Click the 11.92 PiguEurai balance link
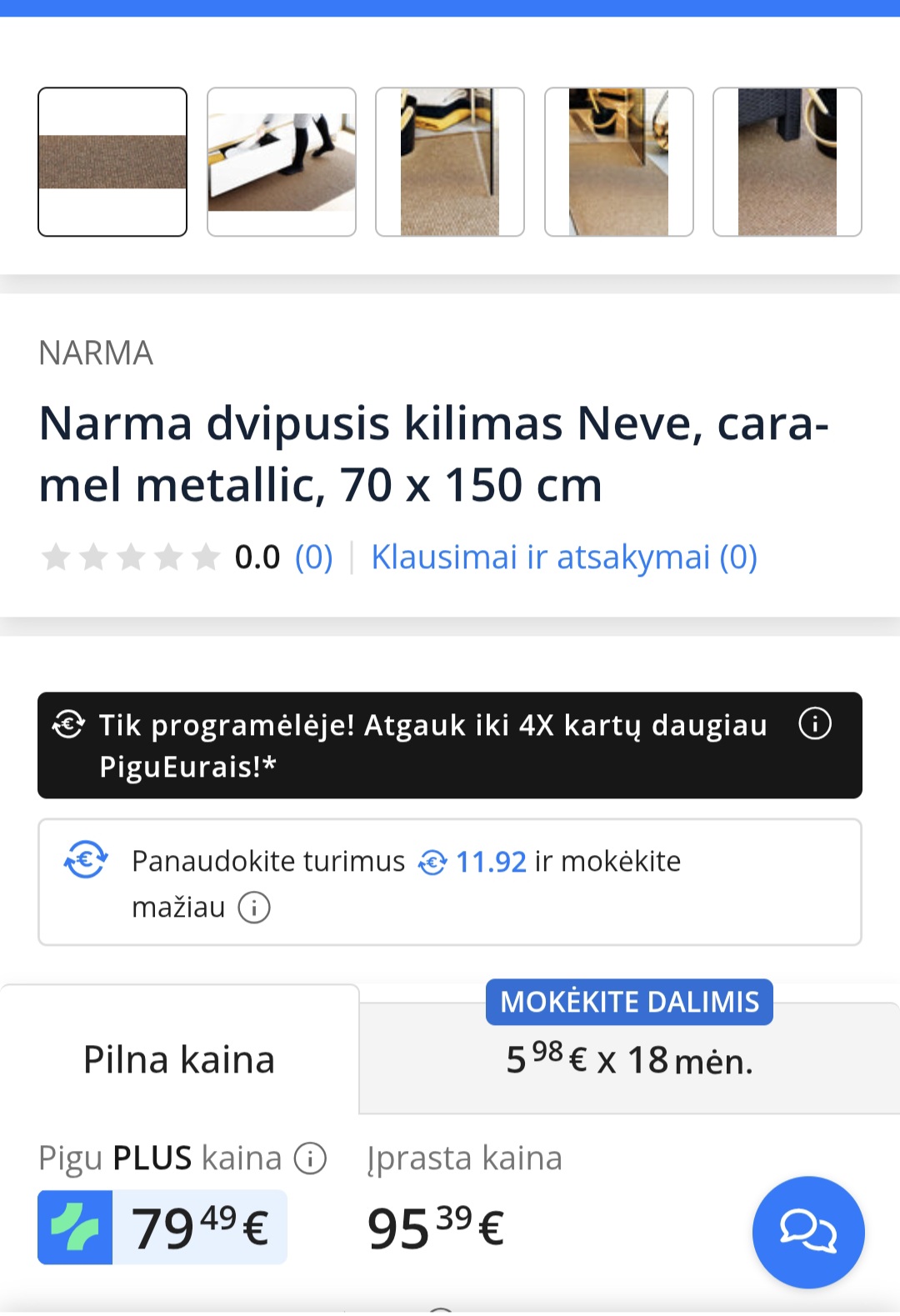 [491, 862]
